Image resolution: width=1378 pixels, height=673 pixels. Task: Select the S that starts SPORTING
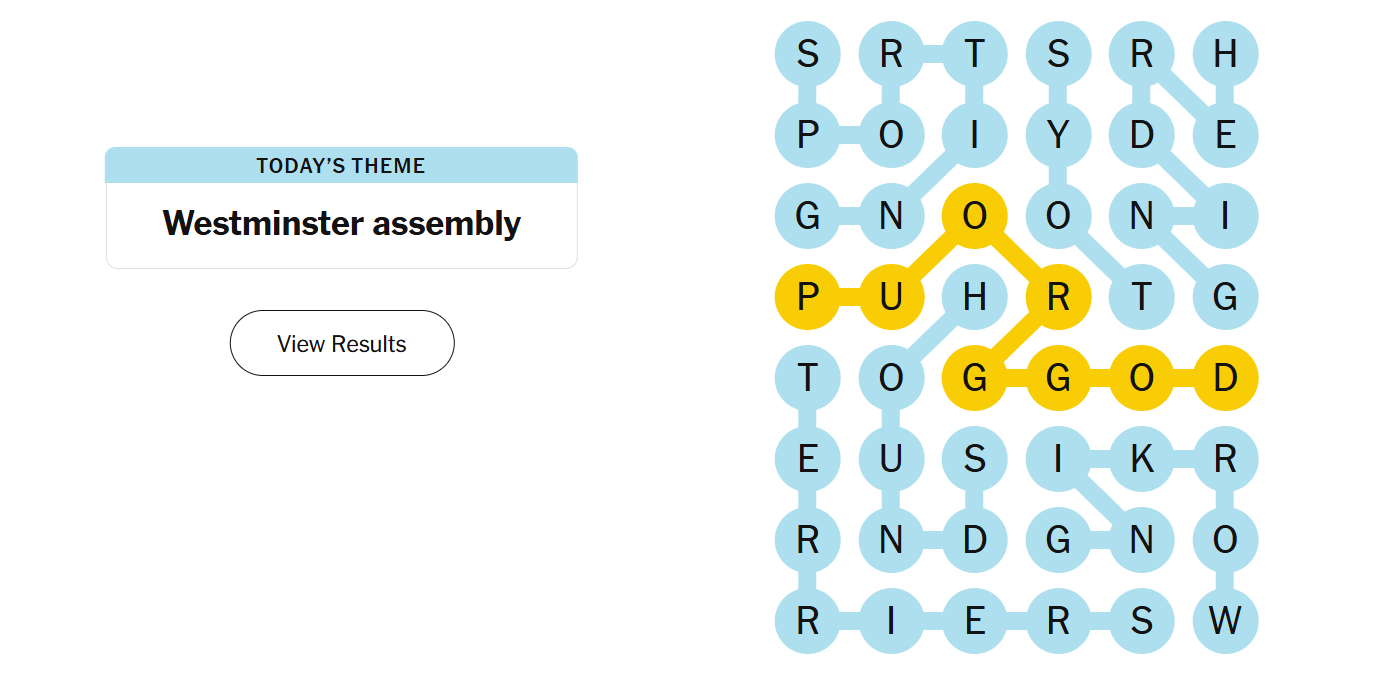click(x=807, y=53)
